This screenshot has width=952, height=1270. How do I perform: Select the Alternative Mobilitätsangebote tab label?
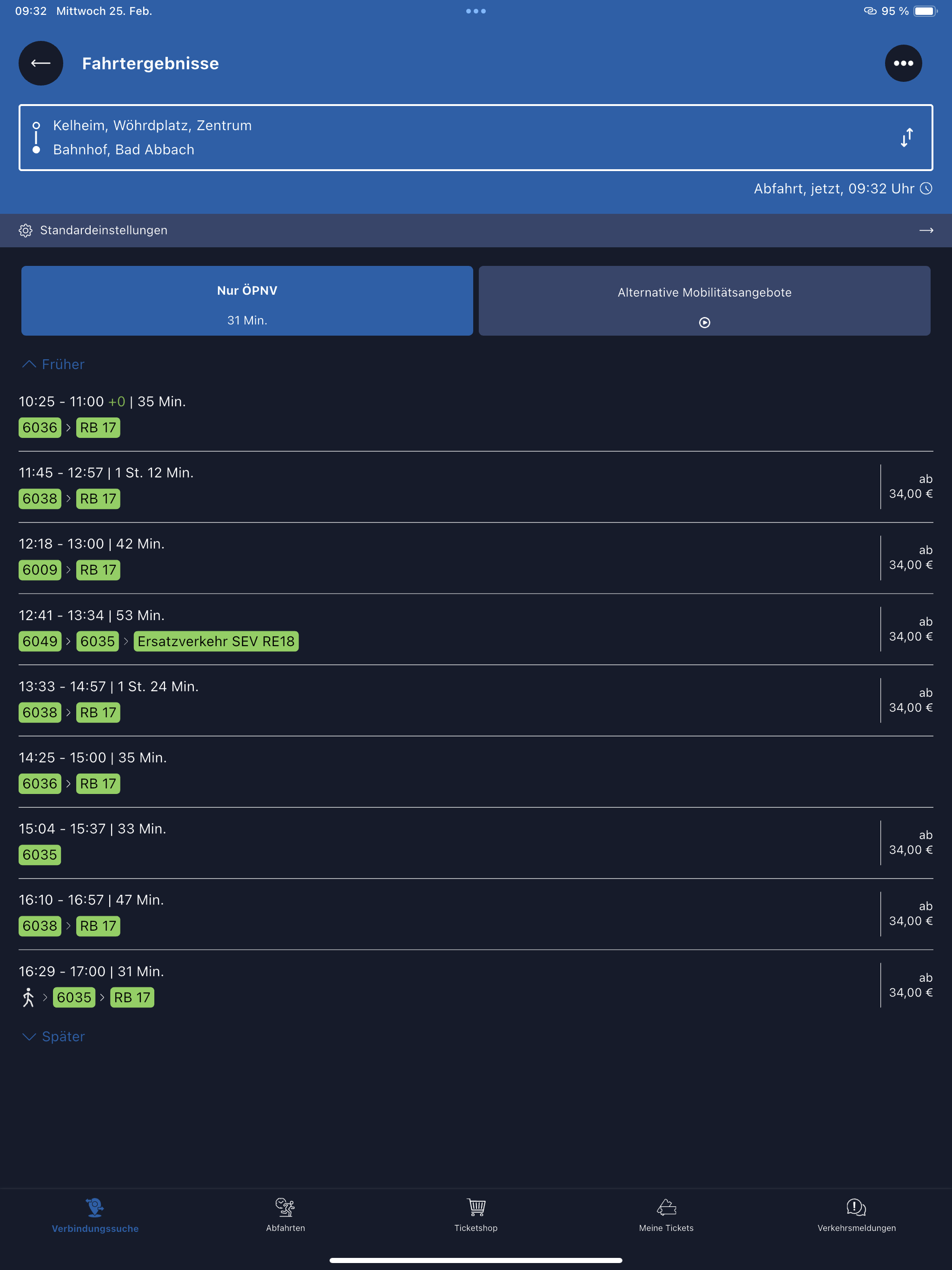705,292
